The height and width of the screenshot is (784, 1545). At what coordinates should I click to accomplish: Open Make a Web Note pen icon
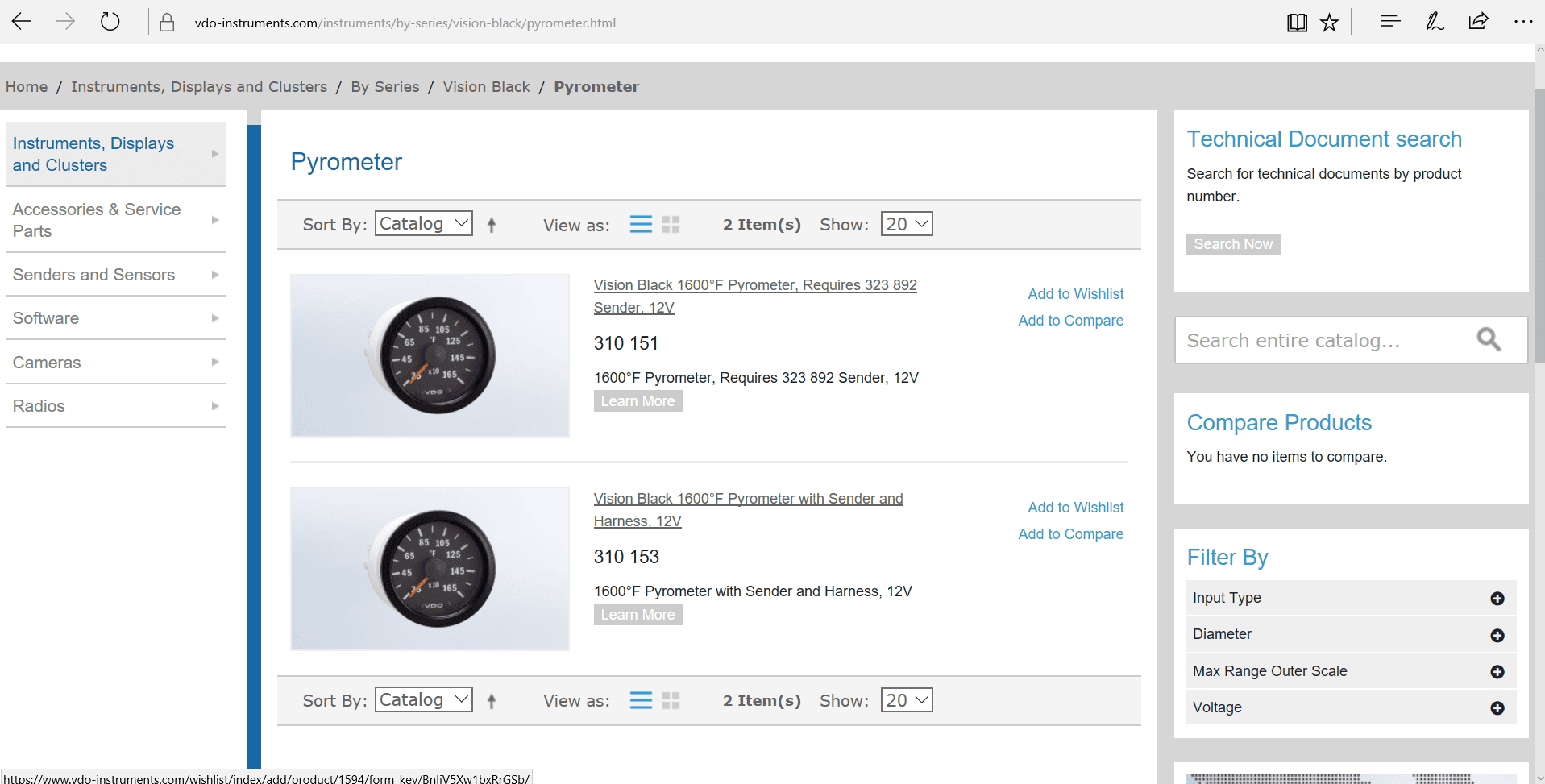pos(1435,22)
